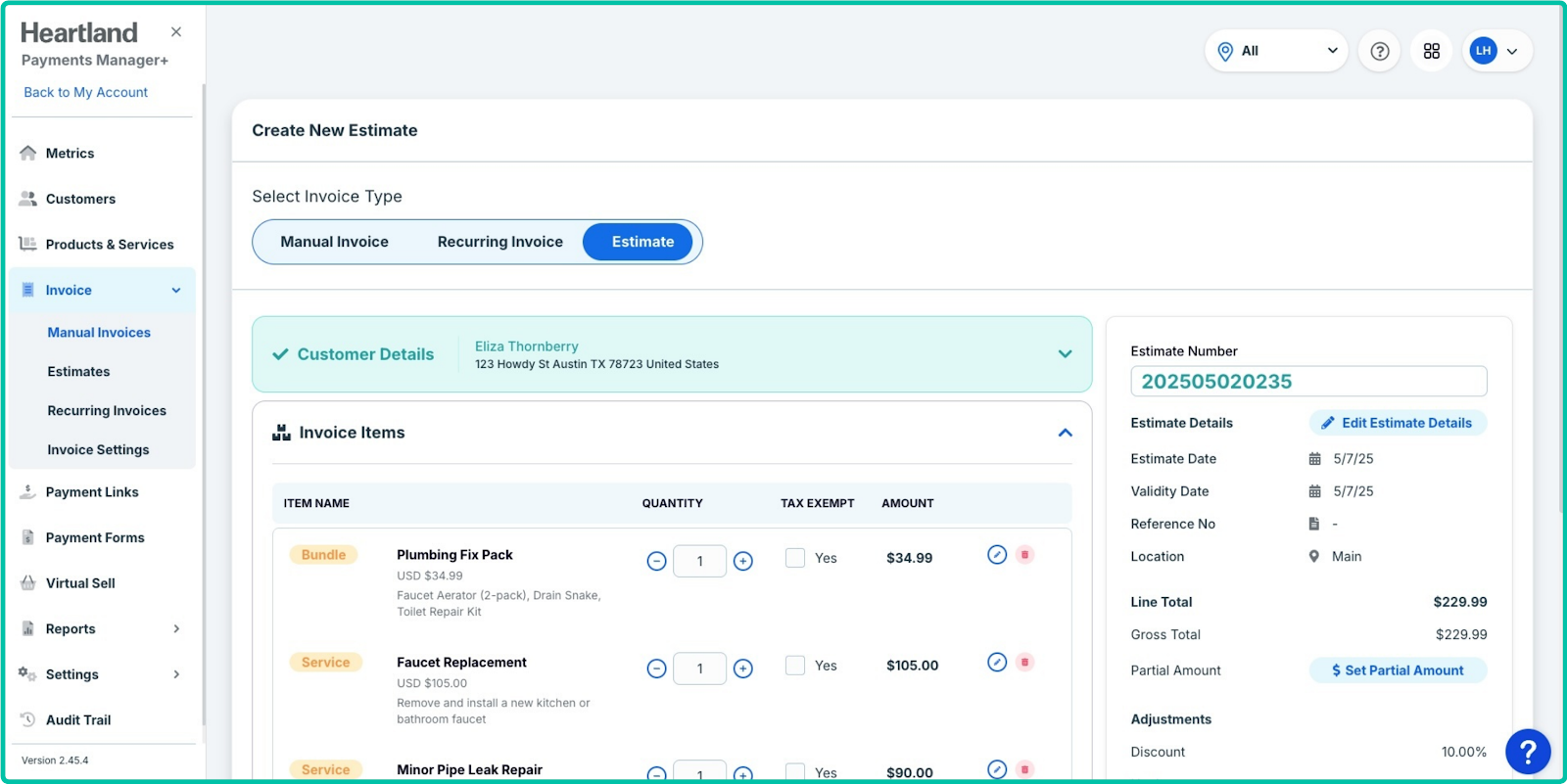
Task: Open Estimates in the Invoice submenu
Action: click(x=78, y=372)
